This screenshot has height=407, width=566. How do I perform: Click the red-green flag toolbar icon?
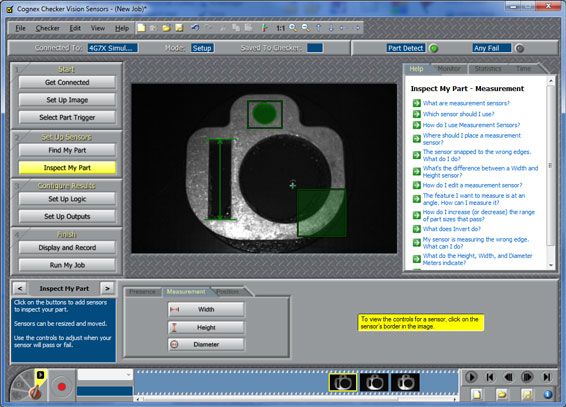[265, 28]
